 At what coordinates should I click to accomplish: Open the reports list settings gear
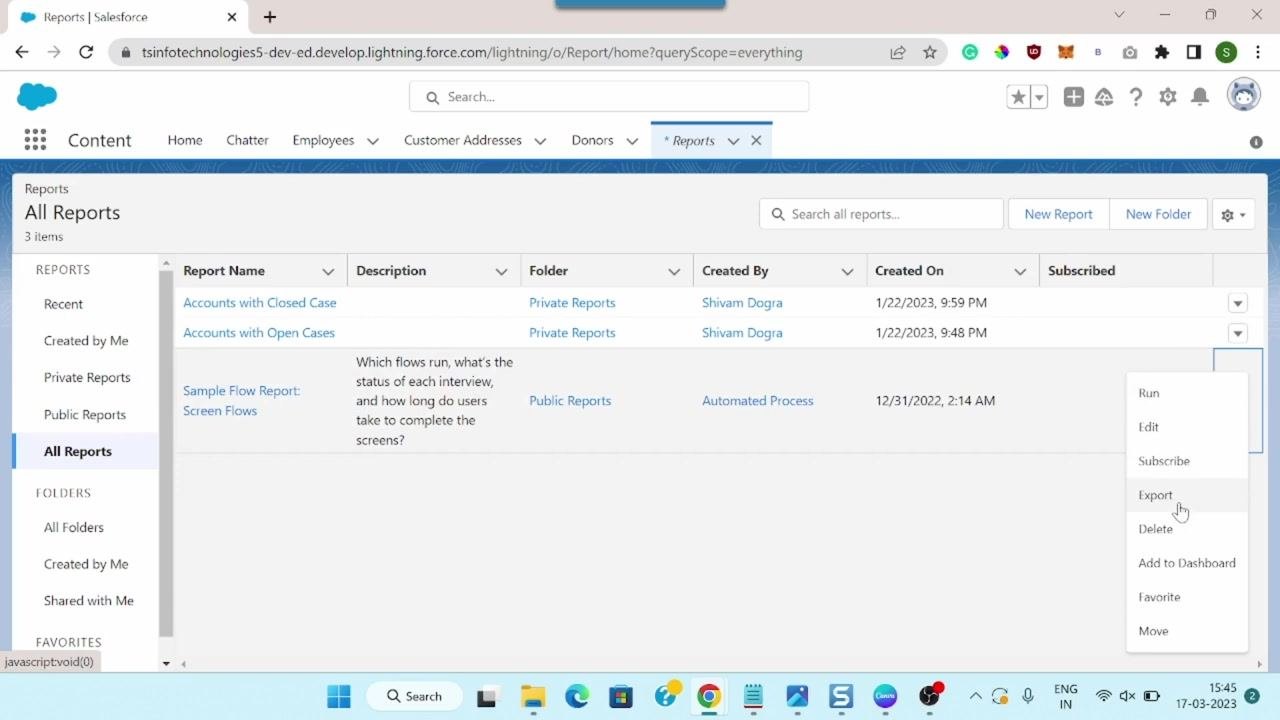(1233, 214)
